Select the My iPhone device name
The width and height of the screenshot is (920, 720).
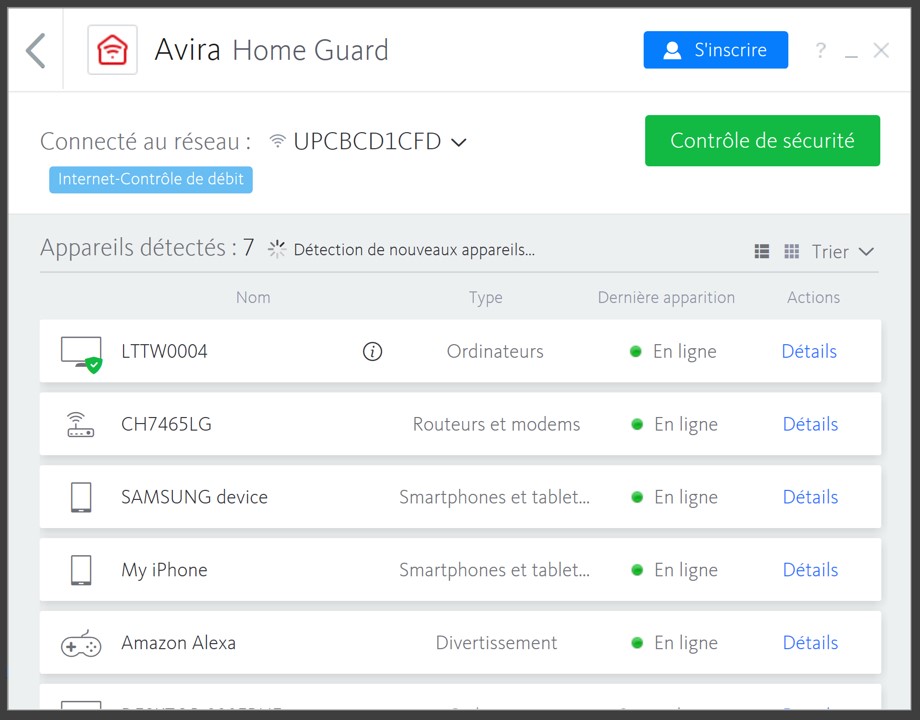(x=164, y=570)
